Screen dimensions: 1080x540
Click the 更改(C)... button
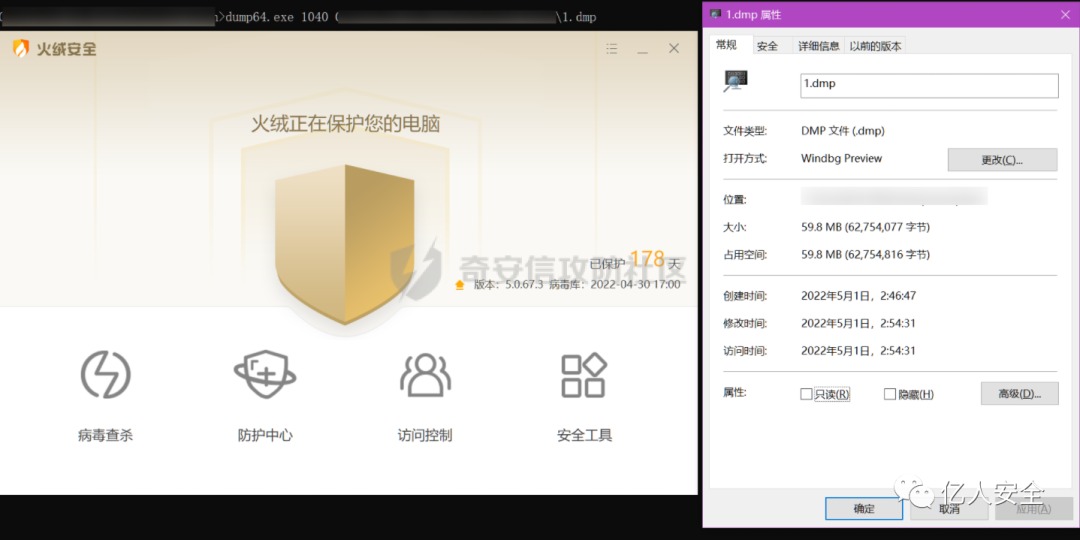point(1002,160)
